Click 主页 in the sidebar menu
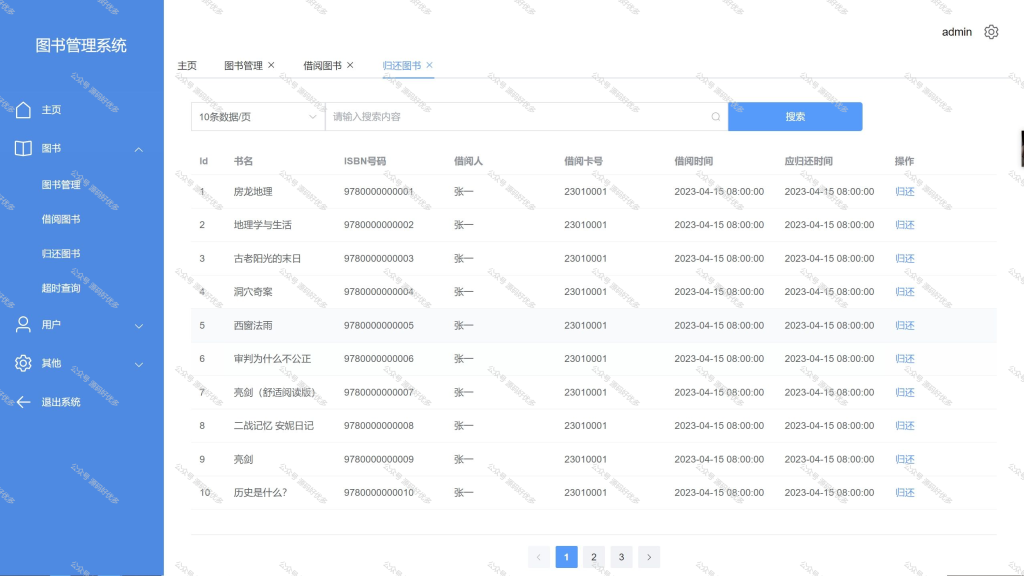Screen dimensions: 1024x576 tap(52, 110)
